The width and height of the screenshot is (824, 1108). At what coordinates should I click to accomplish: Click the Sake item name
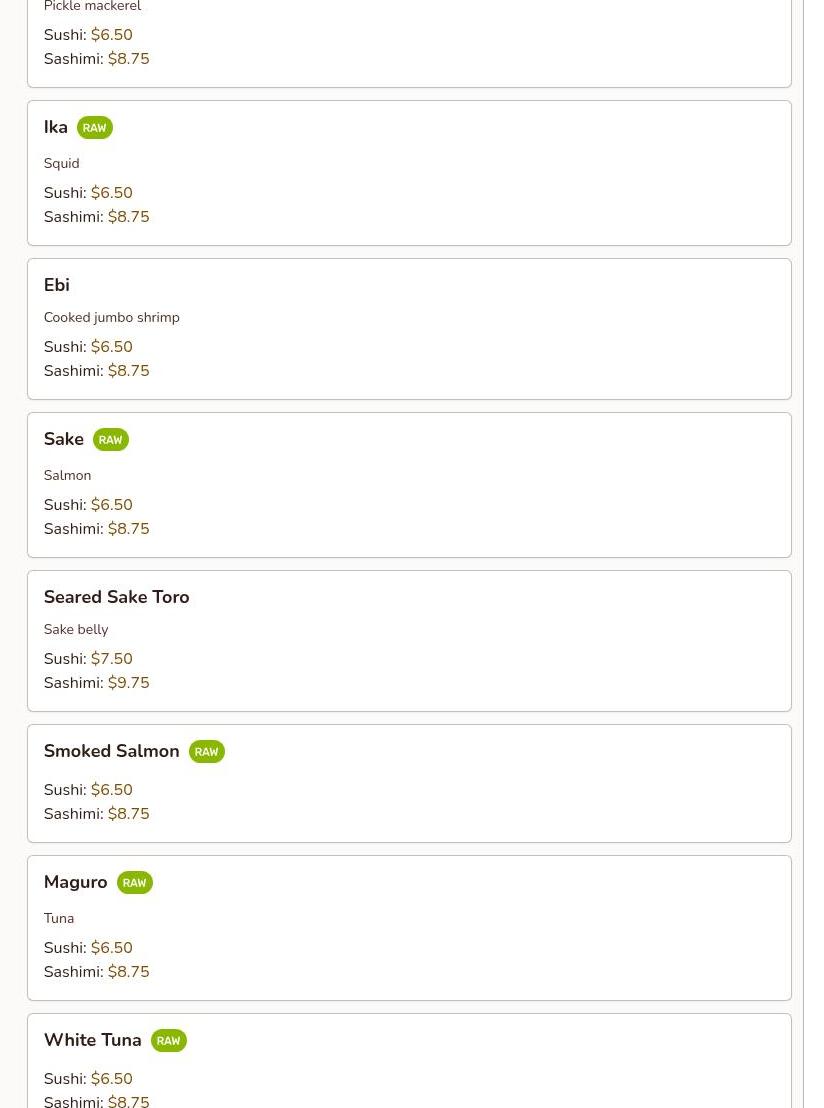click(x=64, y=440)
